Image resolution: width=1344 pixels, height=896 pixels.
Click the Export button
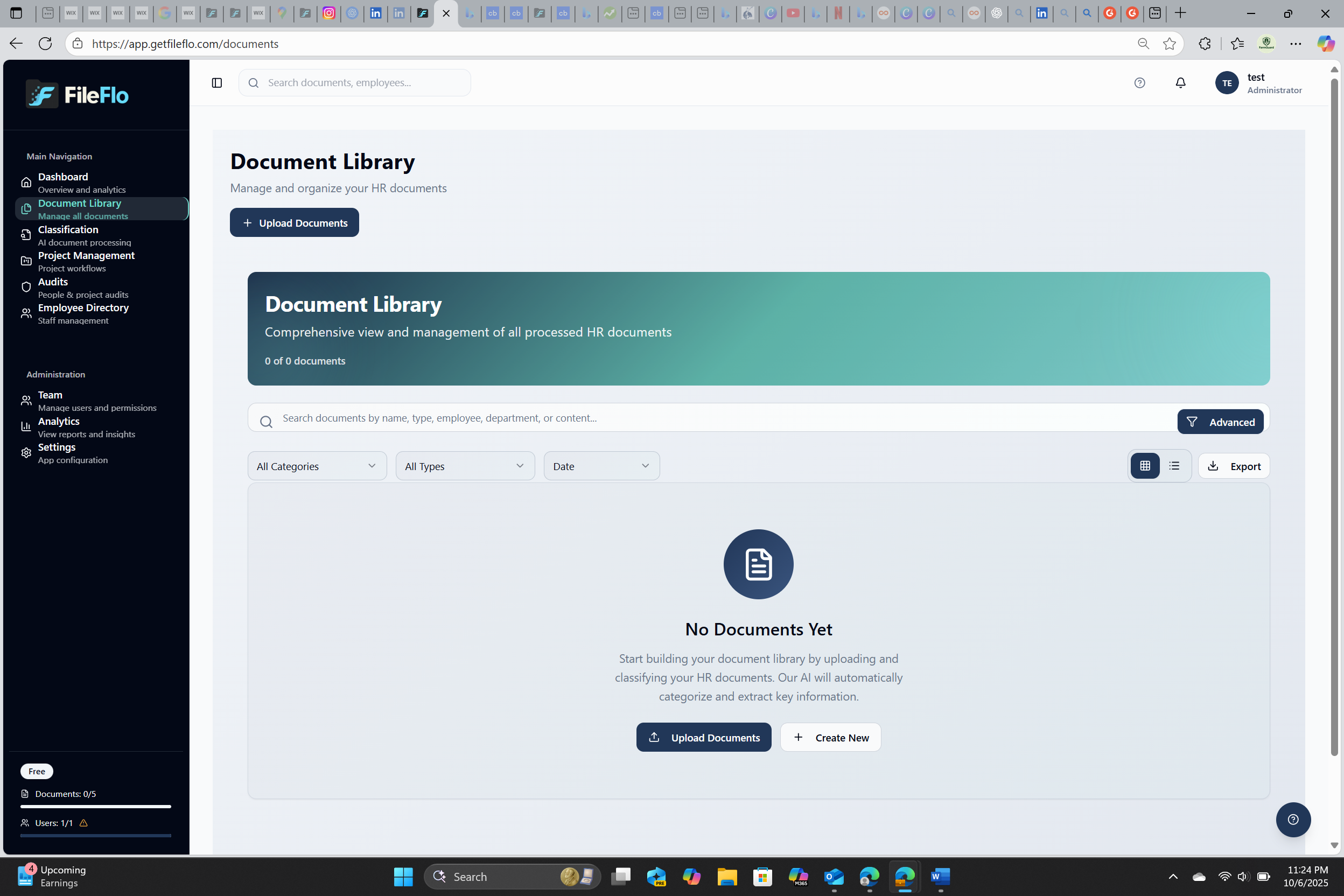[x=1233, y=466]
